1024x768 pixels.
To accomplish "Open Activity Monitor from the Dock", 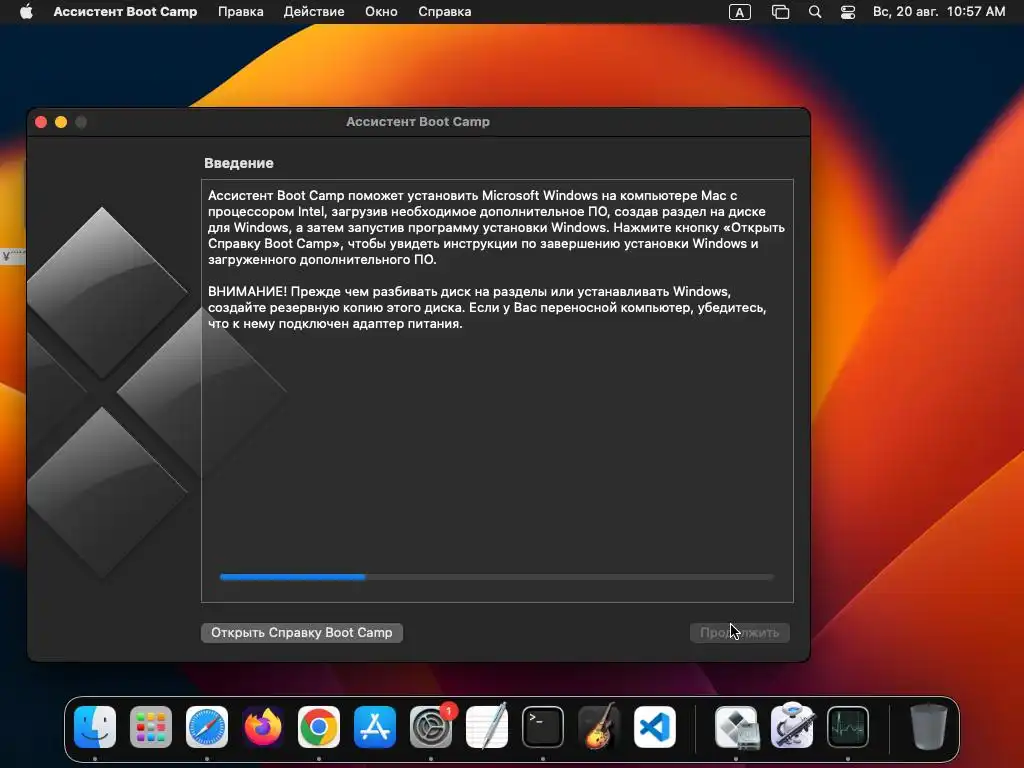I will (848, 727).
